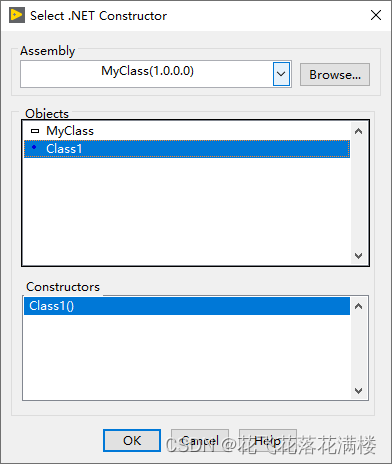Click the Cancel button
Viewport: 392px width, 464px height.
click(x=200, y=440)
